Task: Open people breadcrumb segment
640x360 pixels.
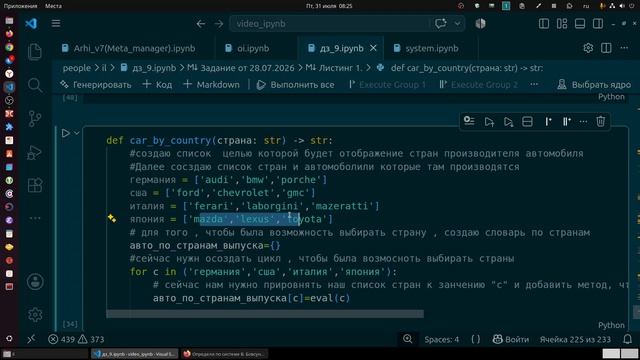Action: pyautogui.click(x=77, y=68)
